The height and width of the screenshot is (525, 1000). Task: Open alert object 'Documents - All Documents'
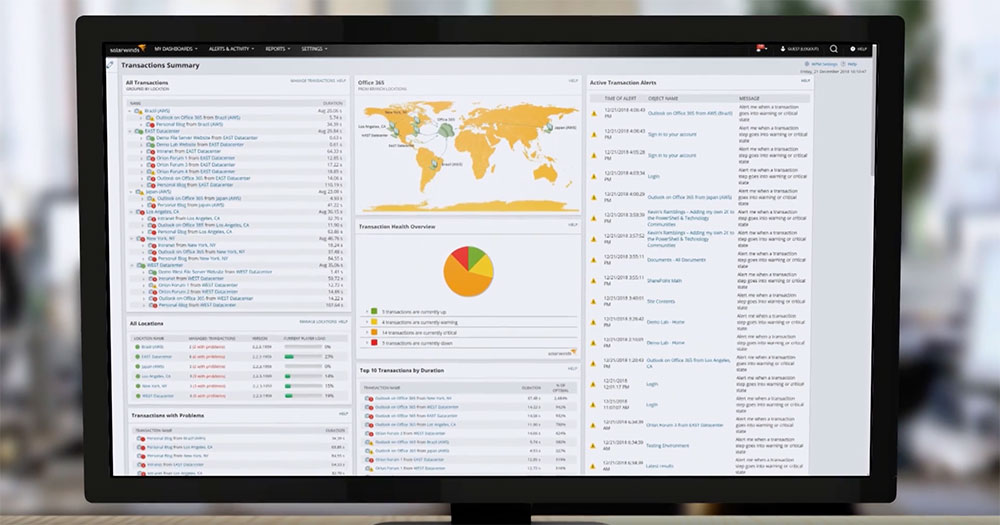[676, 260]
